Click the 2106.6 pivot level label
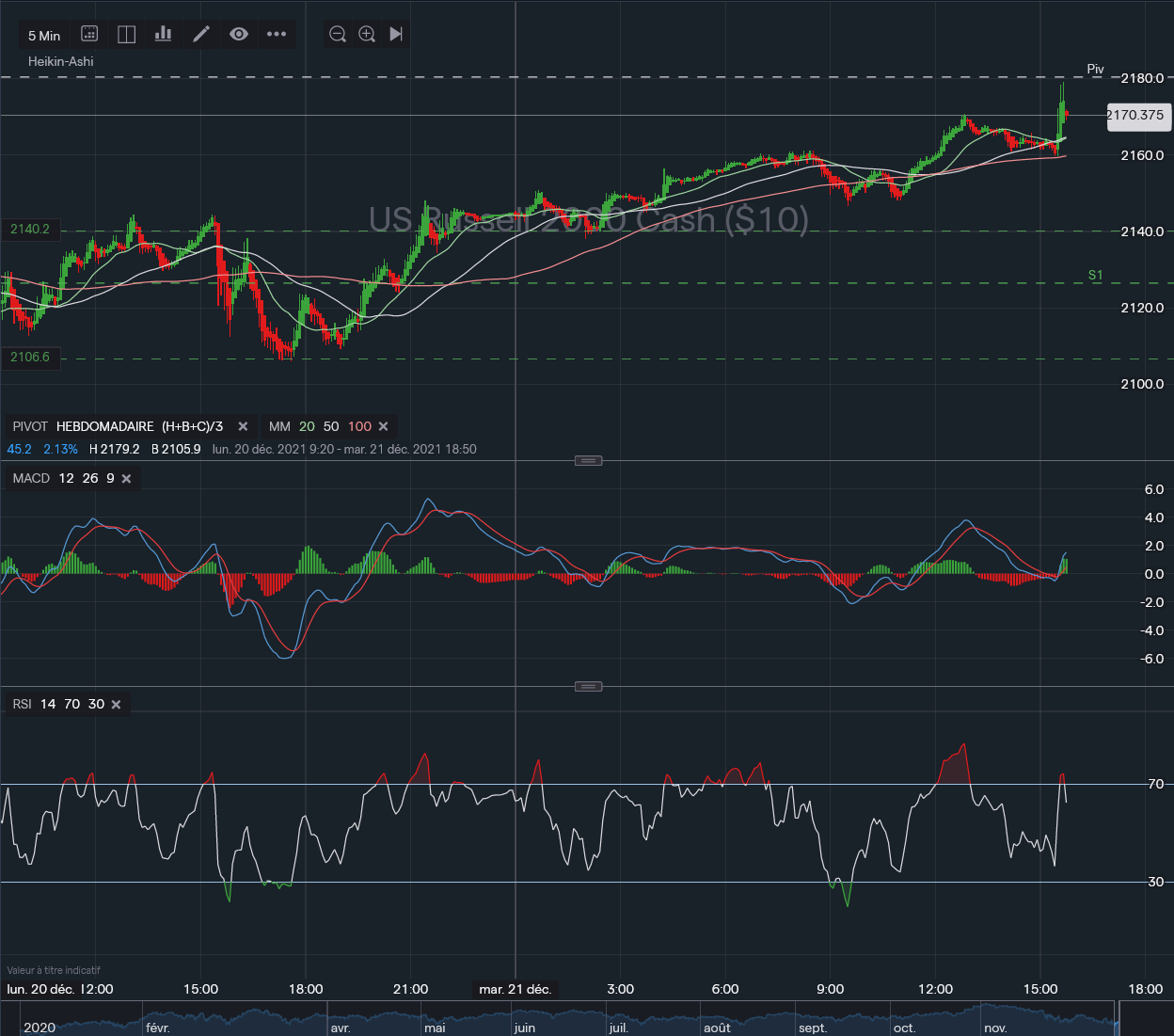 (x=30, y=357)
